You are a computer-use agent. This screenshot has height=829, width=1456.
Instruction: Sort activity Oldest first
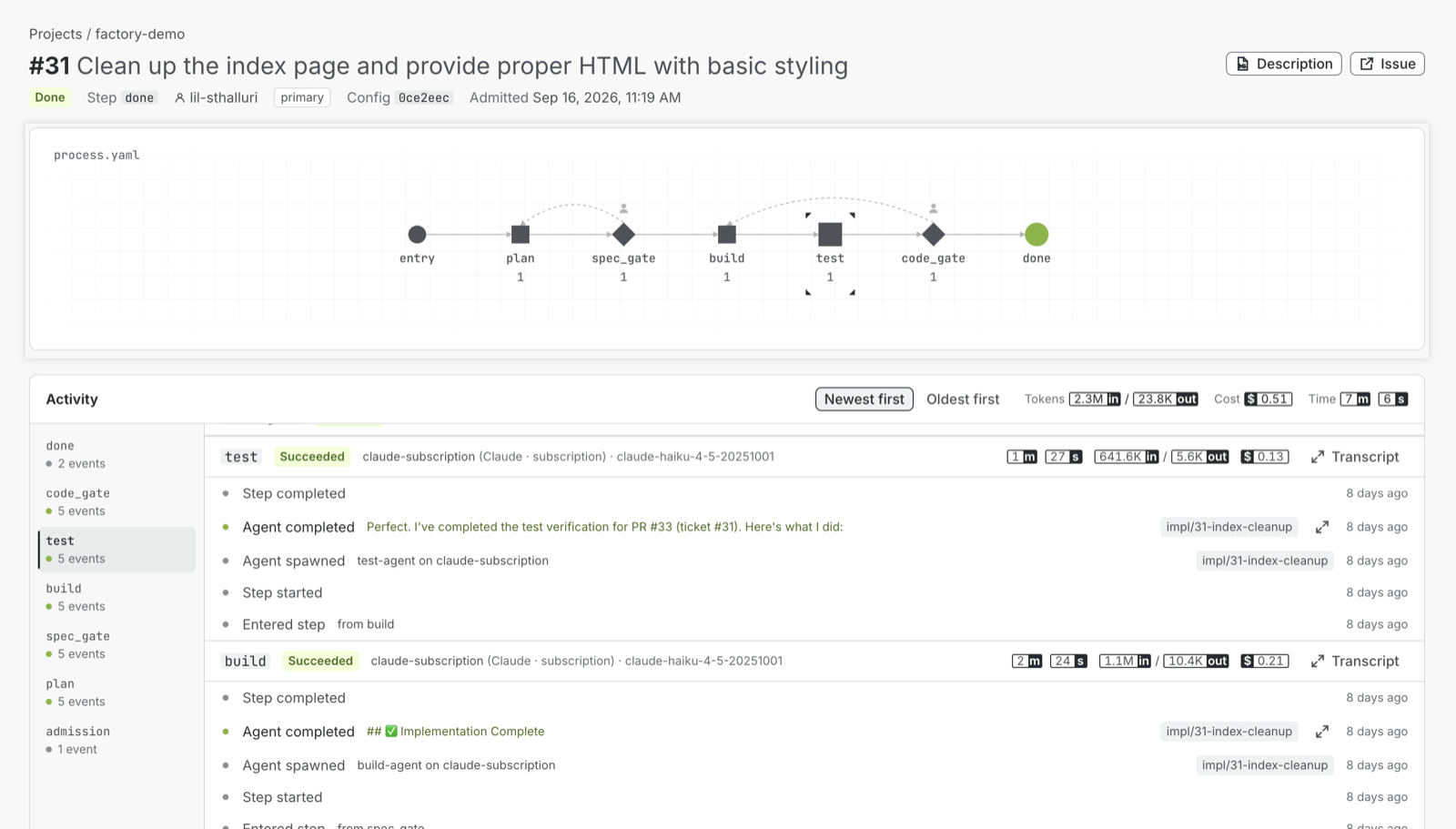pyautogui.click(x=963, y=399)
